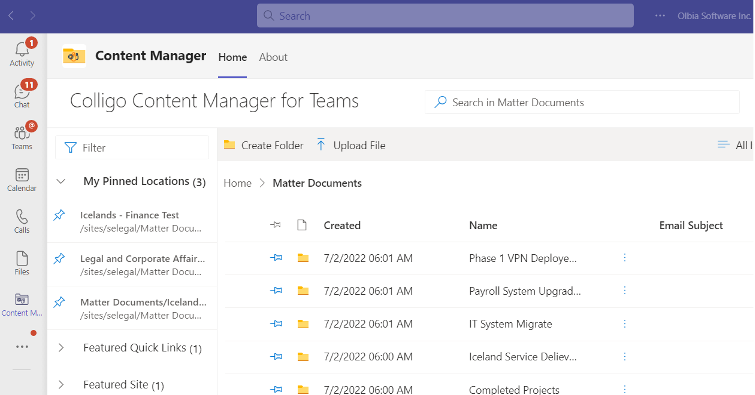The width and height of the screenshot is (755, 395).
Task: Unpin Icelands - Finance Test location
Action: click(x=59, y=215)
